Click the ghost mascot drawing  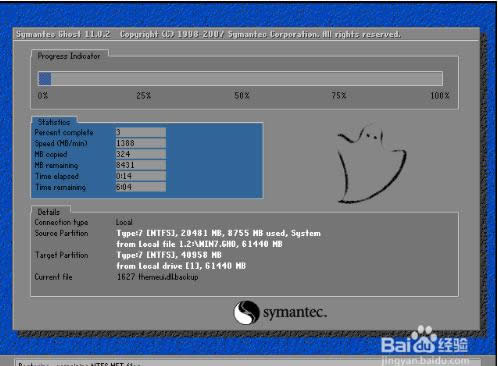pos(371,165)
